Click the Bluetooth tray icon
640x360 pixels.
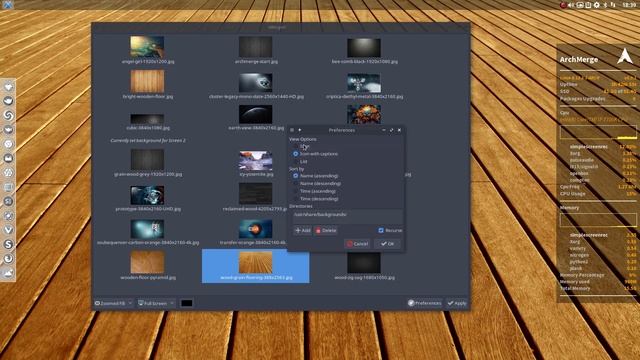pos(605,5)
